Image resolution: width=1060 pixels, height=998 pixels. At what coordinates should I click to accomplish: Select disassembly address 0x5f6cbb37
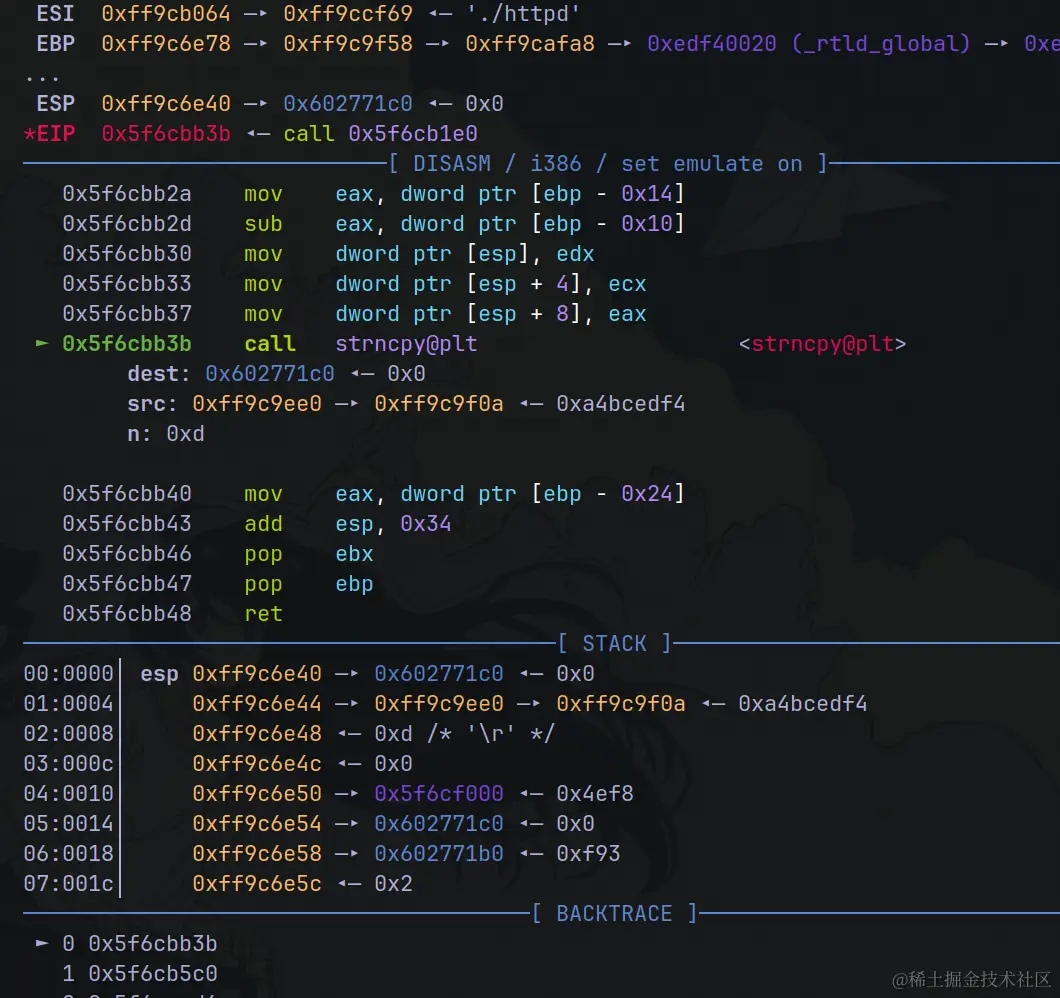[x=127, y=313]
